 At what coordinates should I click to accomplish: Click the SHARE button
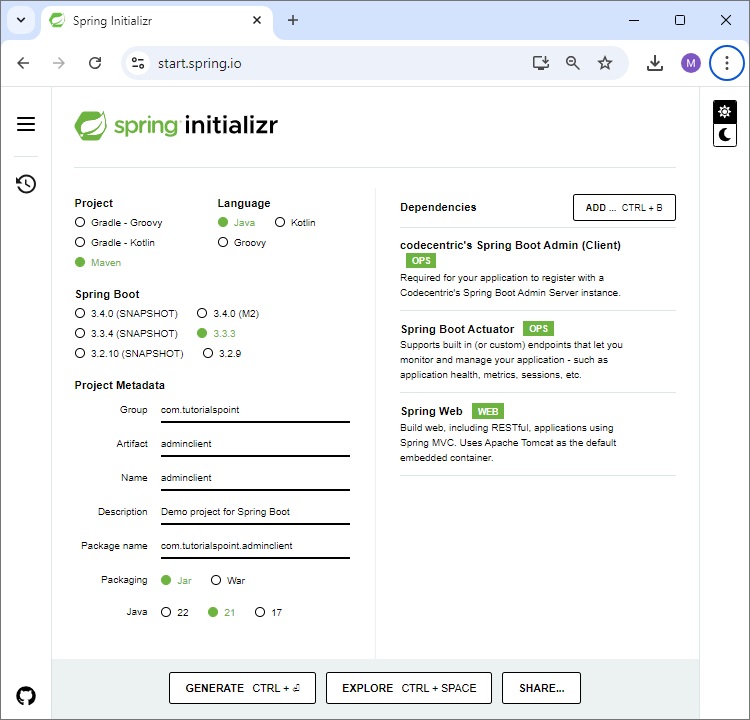point(541,688)
